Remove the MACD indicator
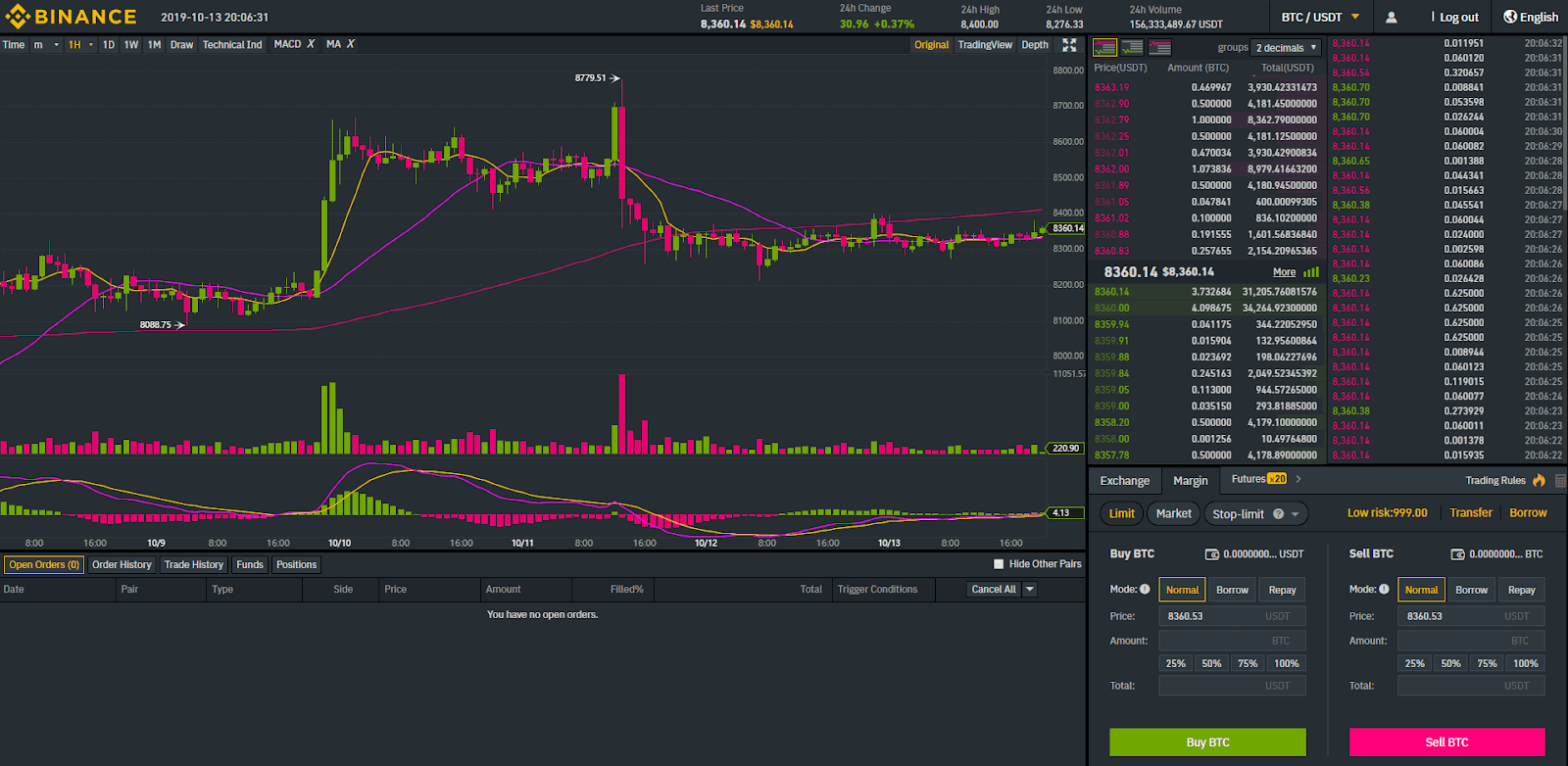Viewport: 1568px width, 766px height. [x=311, y=44]
